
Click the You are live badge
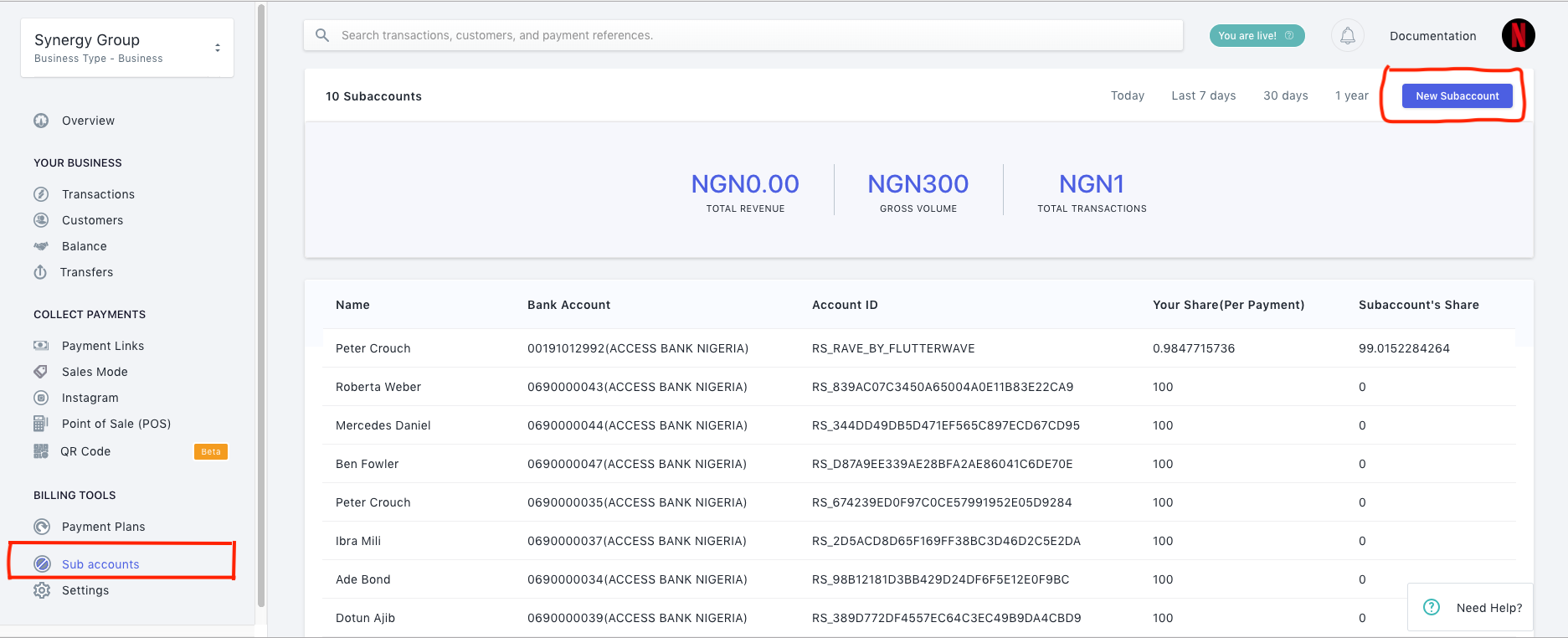[1257, 35]
